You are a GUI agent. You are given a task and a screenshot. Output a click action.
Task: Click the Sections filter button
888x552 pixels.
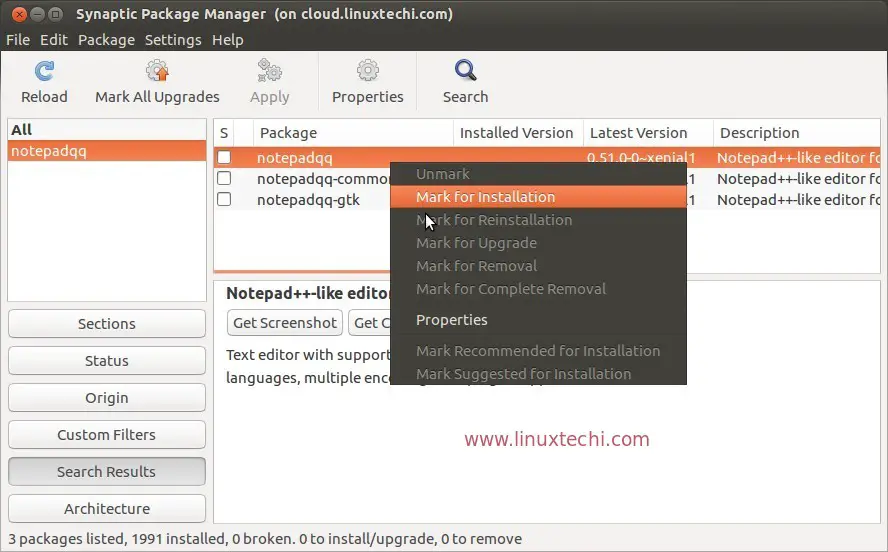[106, 323]
